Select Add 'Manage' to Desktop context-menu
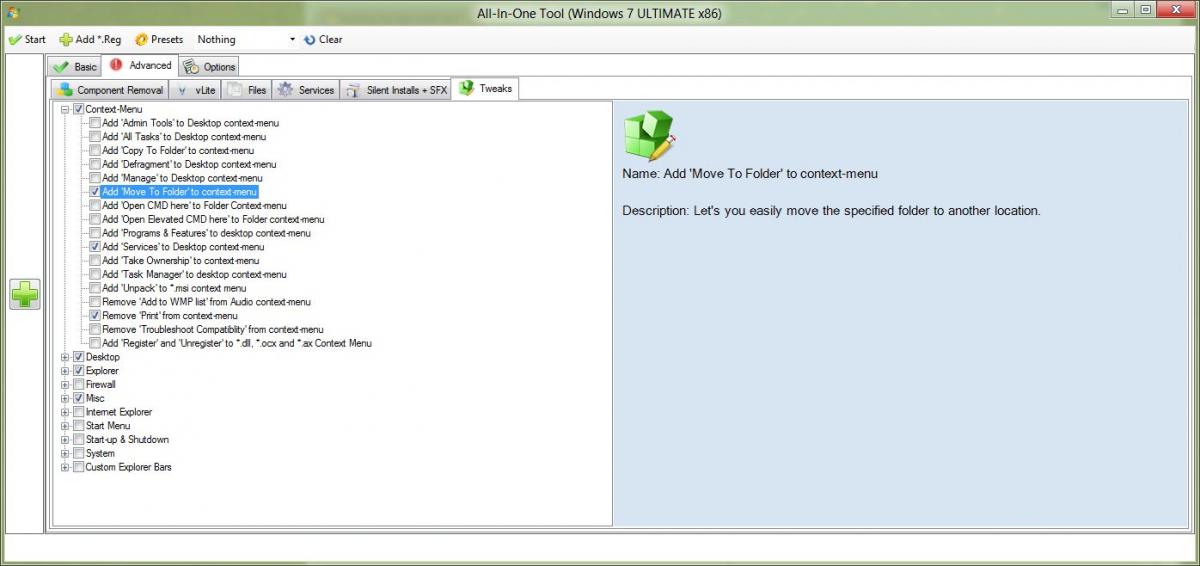 [x=182, y=178]
